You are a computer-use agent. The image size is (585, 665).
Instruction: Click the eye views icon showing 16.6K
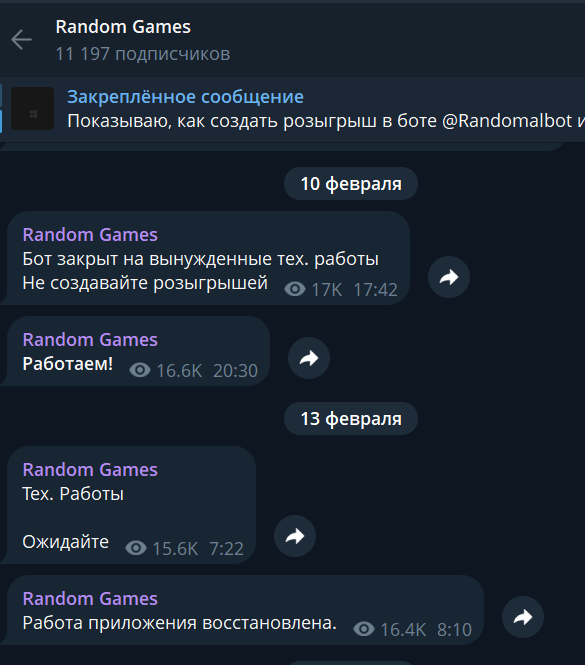[140, 370]
